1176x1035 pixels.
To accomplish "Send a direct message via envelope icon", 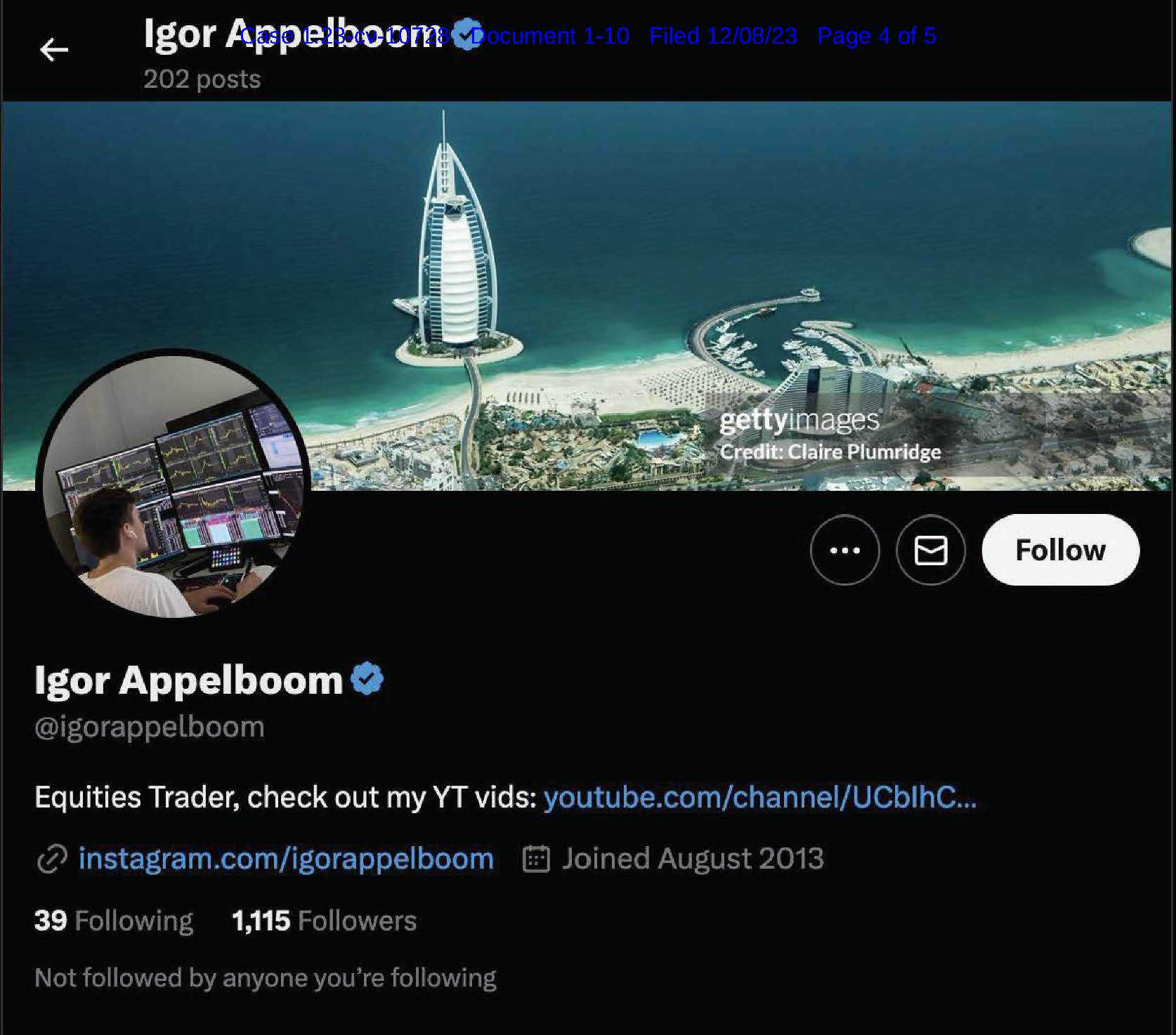I will click(x=931, y=550).
